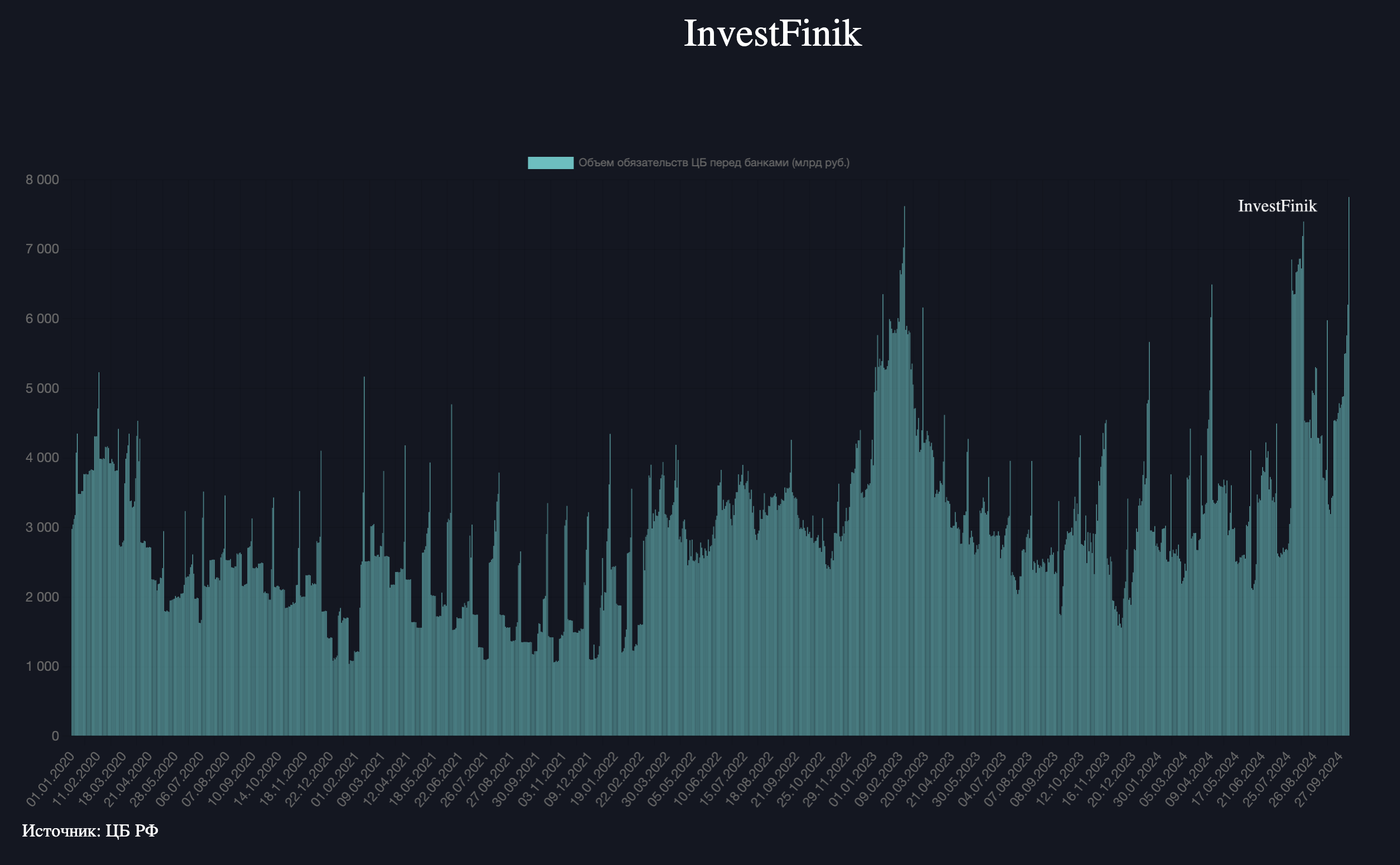Image resolution: width=1400 pixels, height=865 pixels.
Task: Click the "05.05.2022" x-axis date label
Action: click(x=673, y=779)
